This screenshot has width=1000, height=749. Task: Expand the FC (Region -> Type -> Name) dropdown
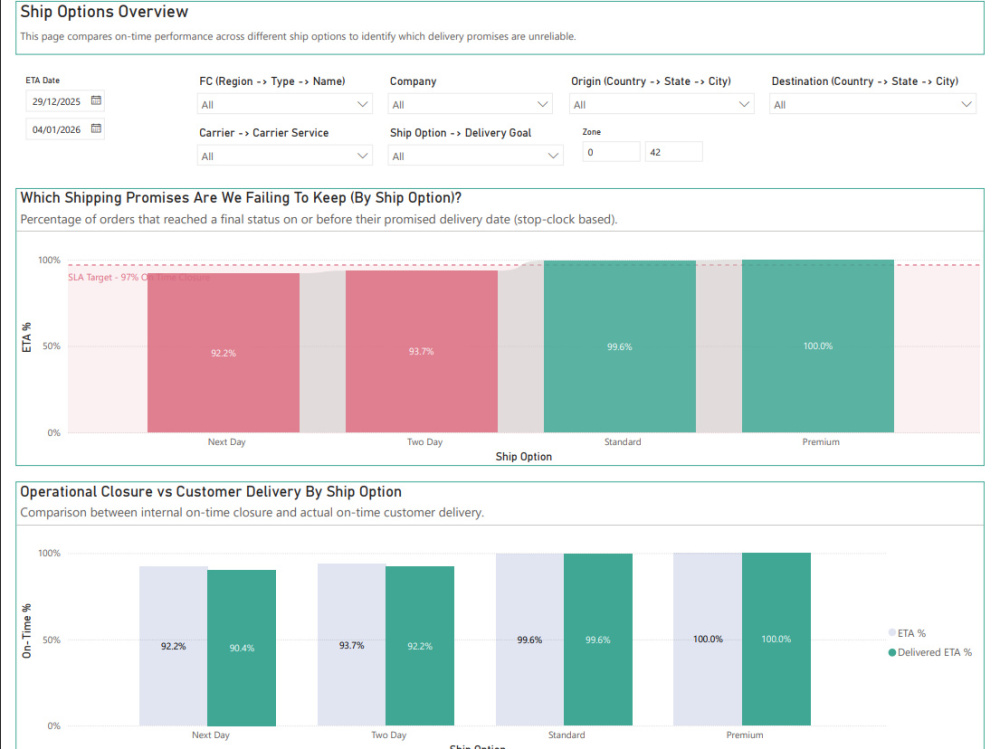click(284, 104)
